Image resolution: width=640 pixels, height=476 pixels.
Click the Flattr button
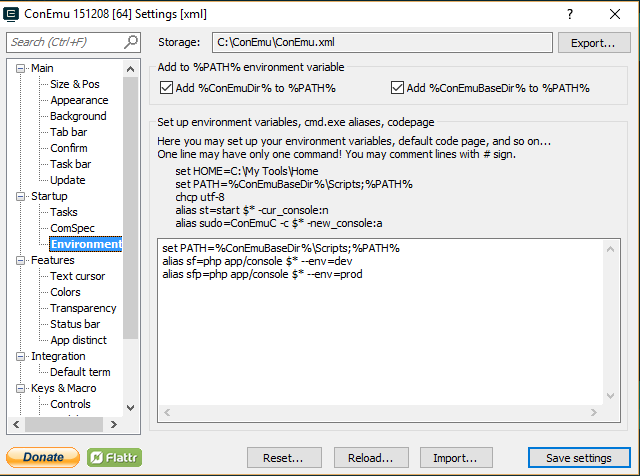click(x=114, y=457)
